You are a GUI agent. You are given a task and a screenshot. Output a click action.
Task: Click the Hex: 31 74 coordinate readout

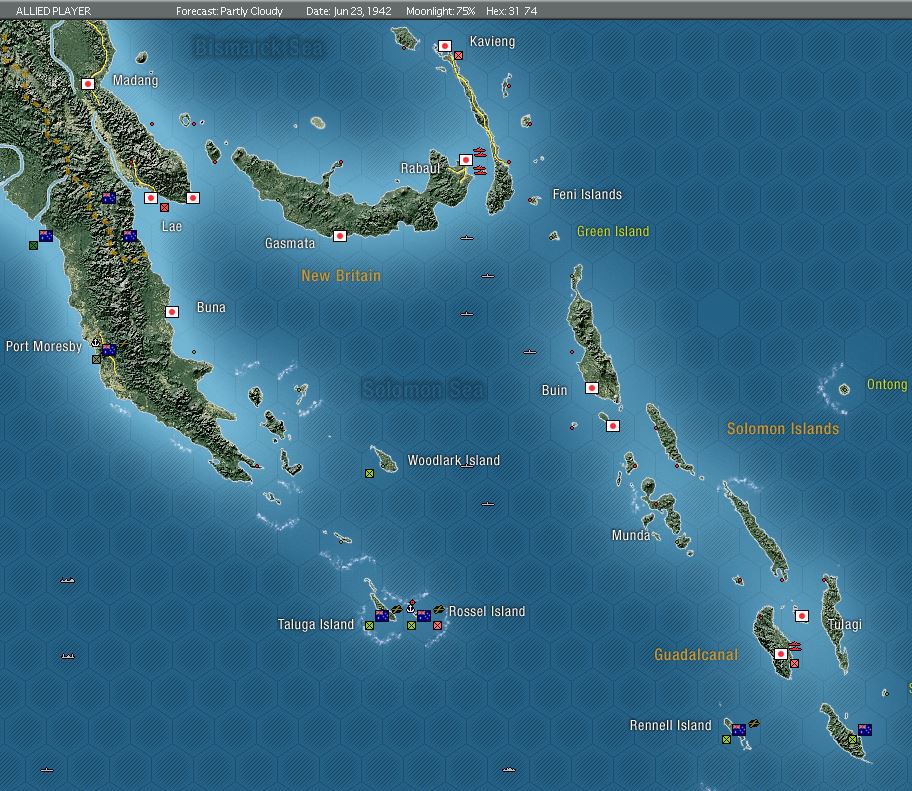512,11
